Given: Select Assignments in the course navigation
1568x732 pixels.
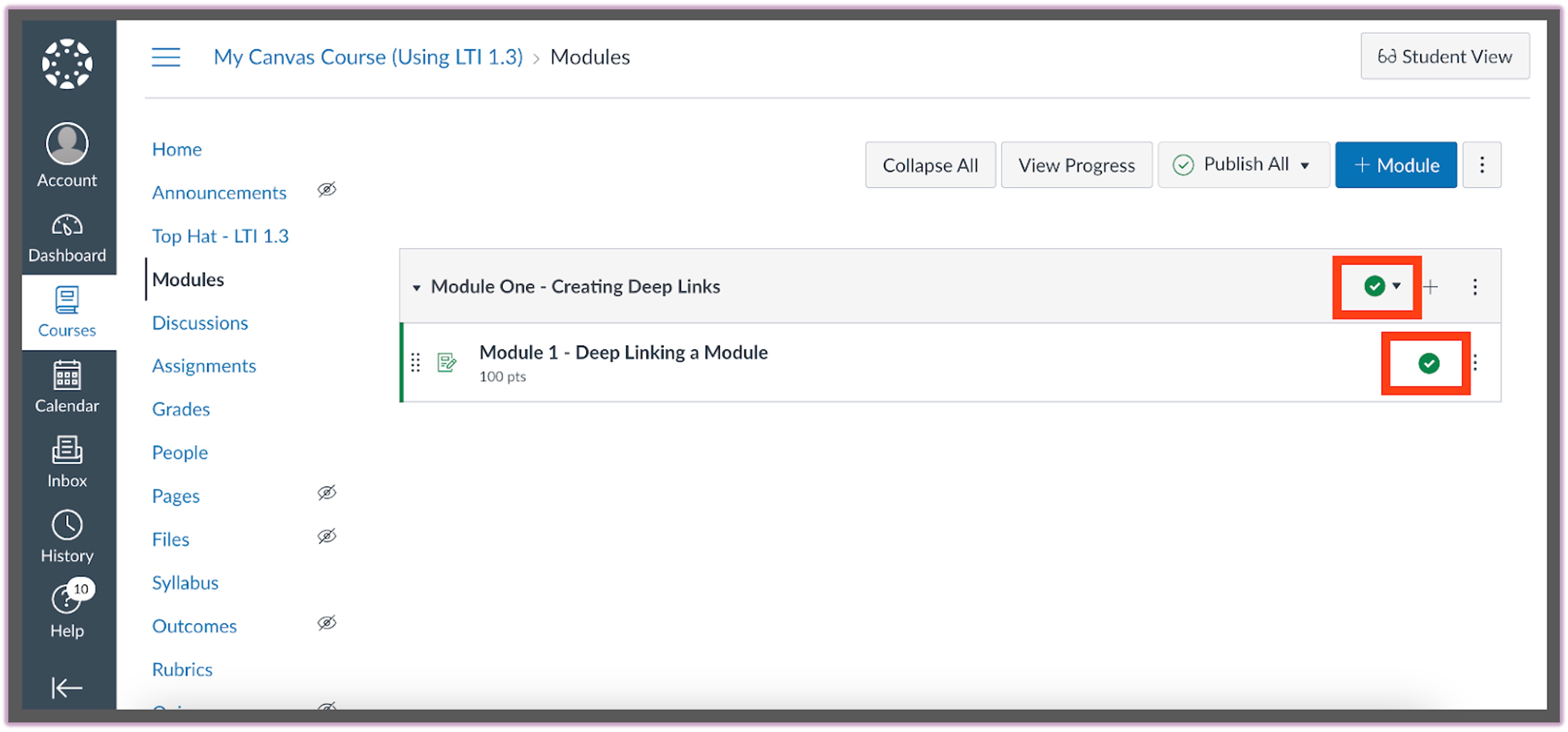Looking at the screenshot, I should [204, 366].
